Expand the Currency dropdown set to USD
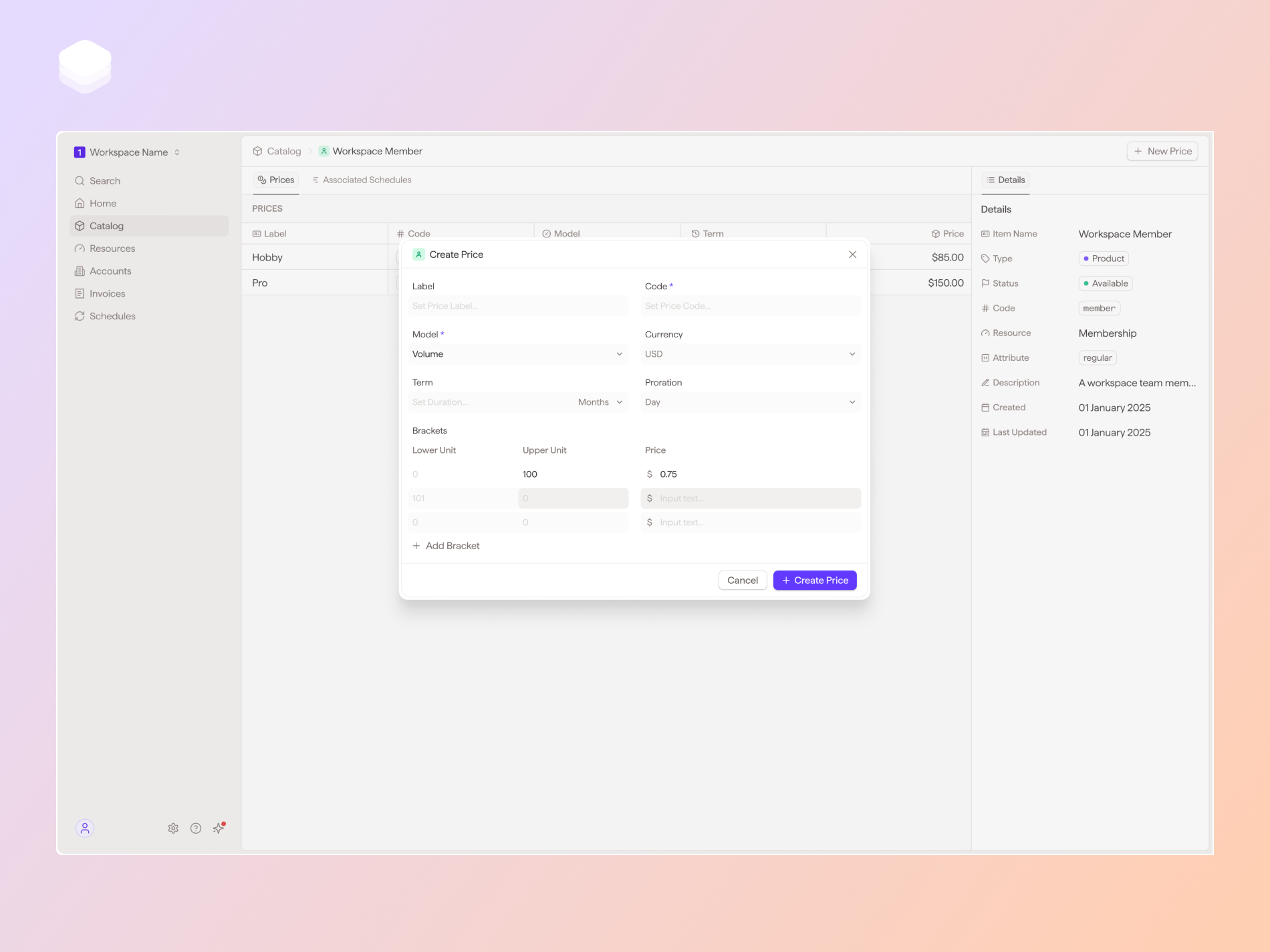Image resolution: width=1270 pixels, height=952 pixels. click(750, 354)
